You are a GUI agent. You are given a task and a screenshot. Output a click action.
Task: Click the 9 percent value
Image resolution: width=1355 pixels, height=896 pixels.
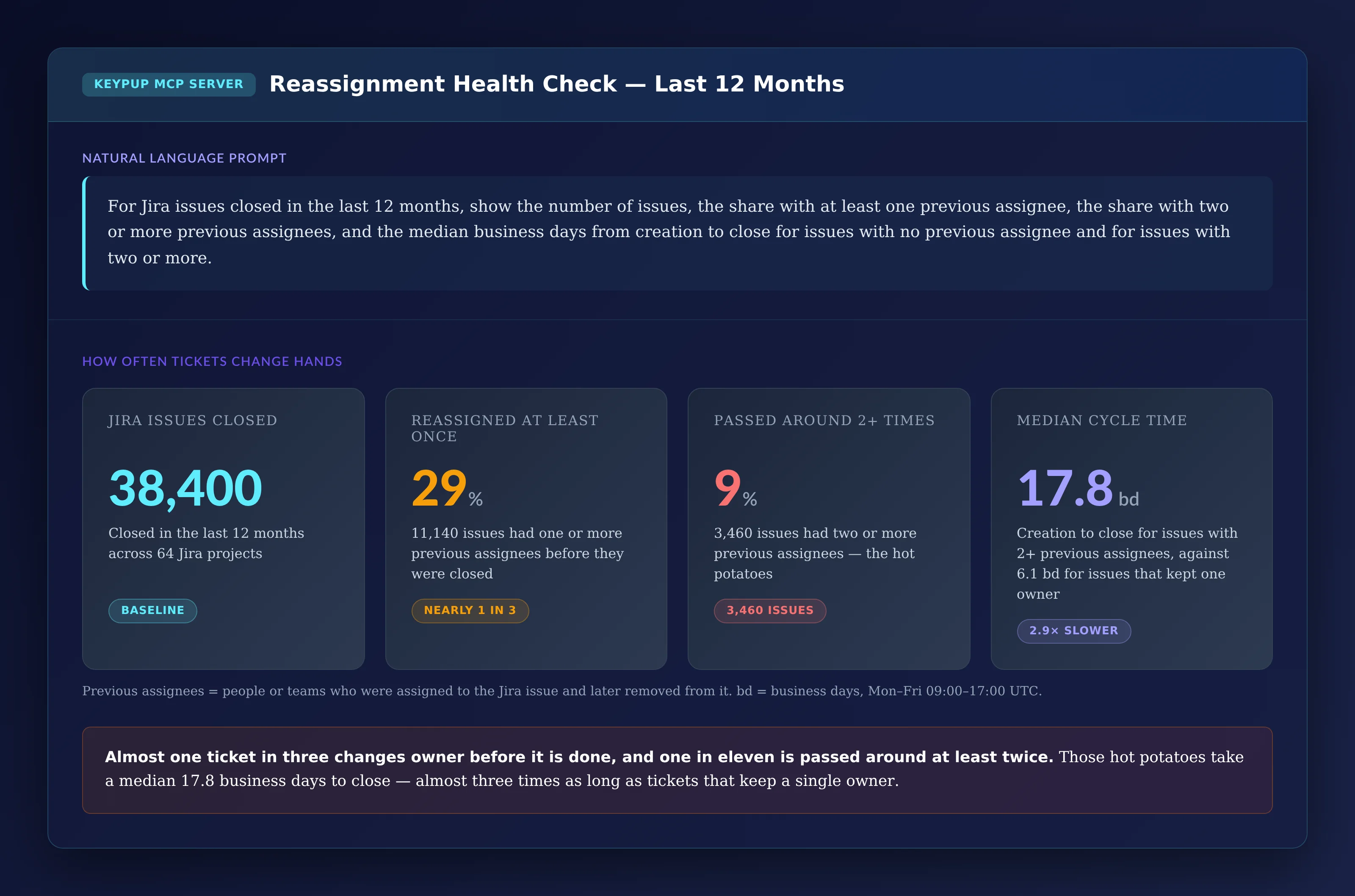[735, 489]
